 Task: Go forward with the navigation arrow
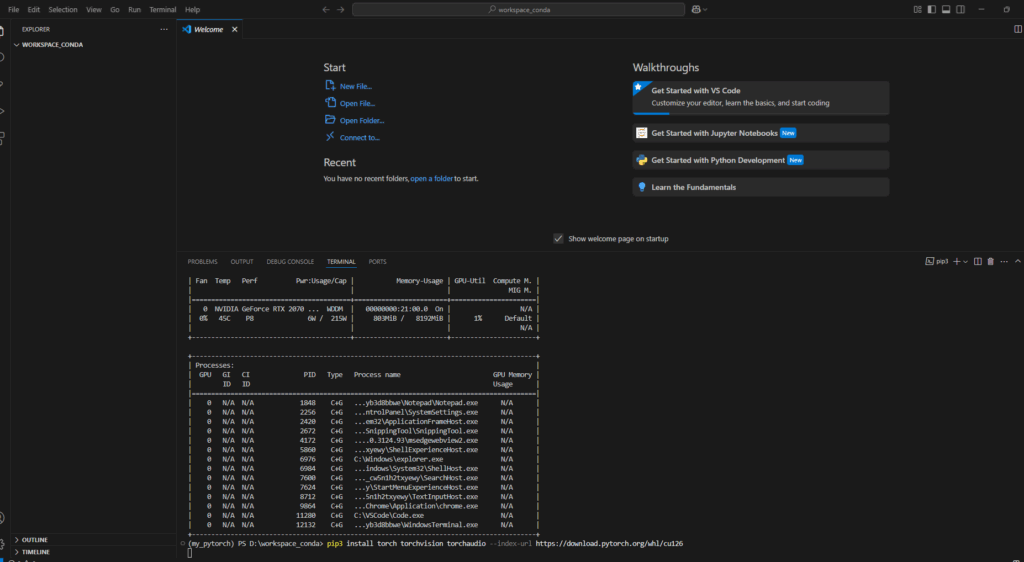point(340,10)
